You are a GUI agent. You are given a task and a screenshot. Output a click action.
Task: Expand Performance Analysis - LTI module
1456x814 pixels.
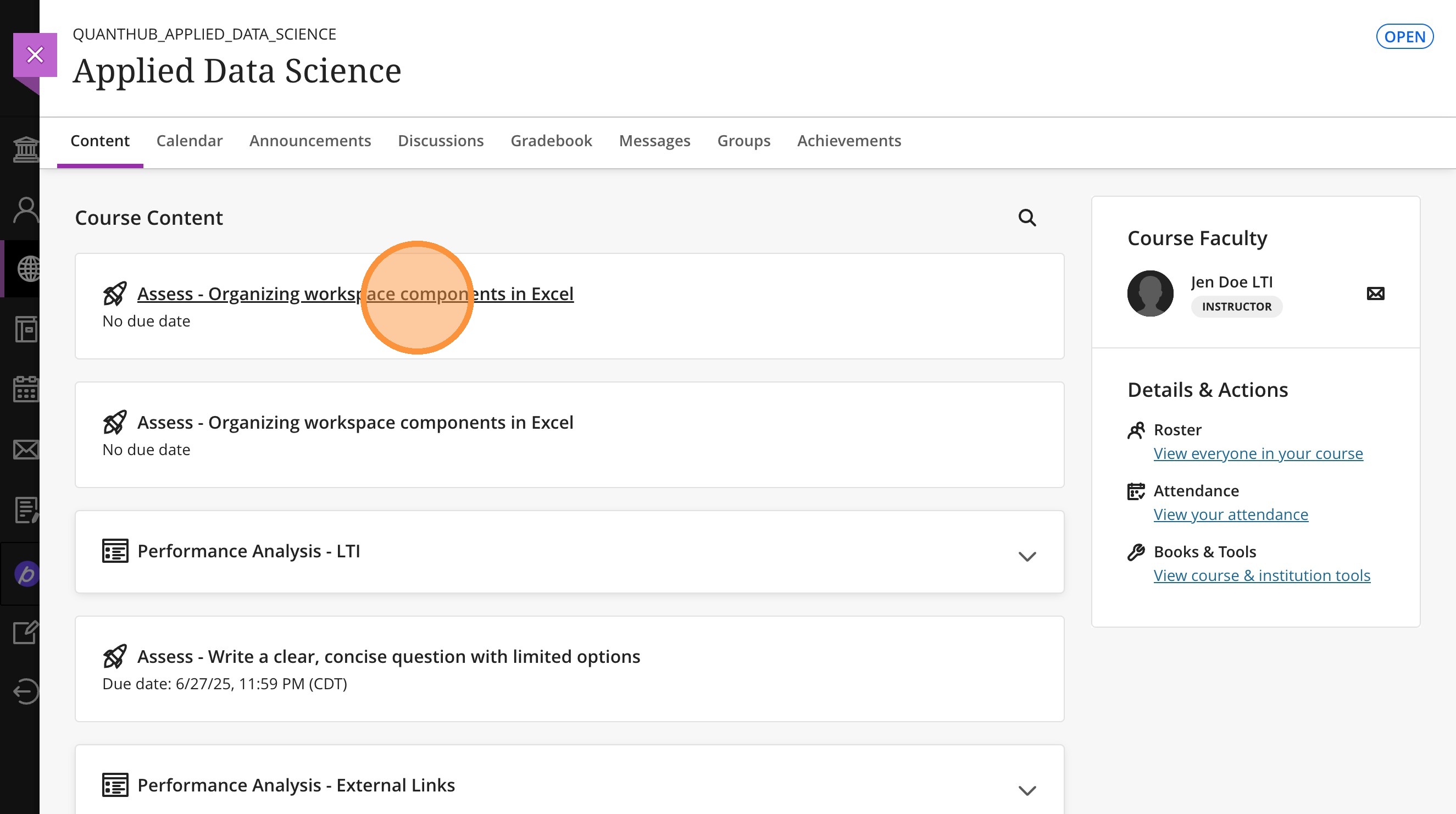1026,556
